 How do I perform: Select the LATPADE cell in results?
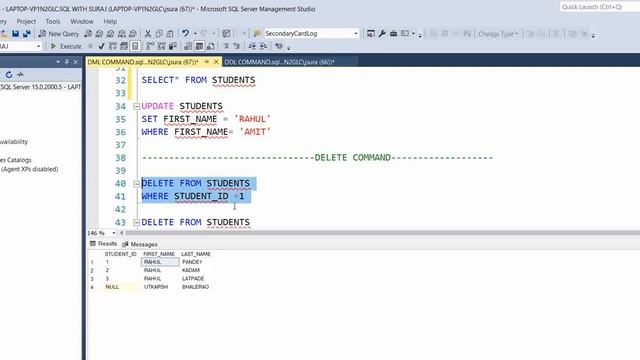[193, 279]
